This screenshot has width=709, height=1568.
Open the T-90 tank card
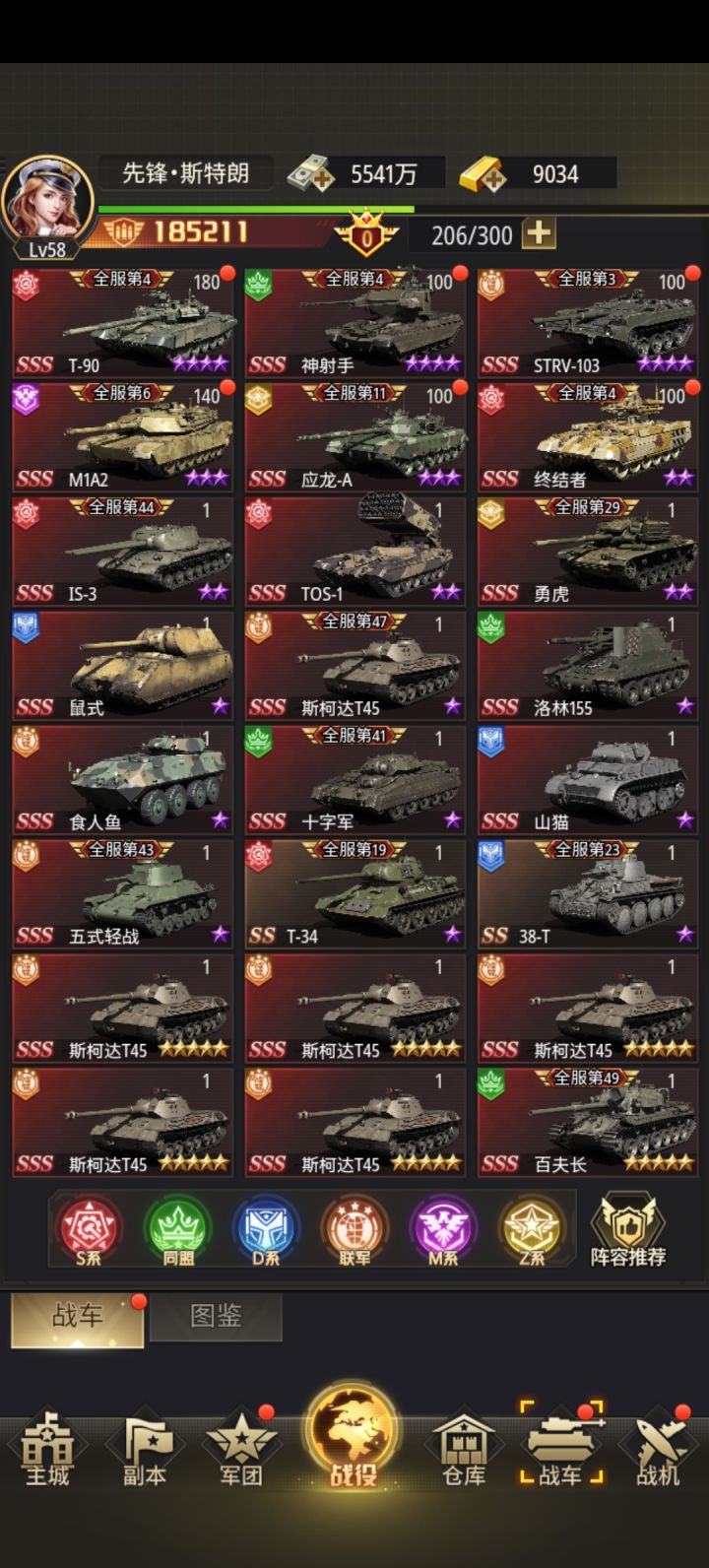tap(123, 322)
